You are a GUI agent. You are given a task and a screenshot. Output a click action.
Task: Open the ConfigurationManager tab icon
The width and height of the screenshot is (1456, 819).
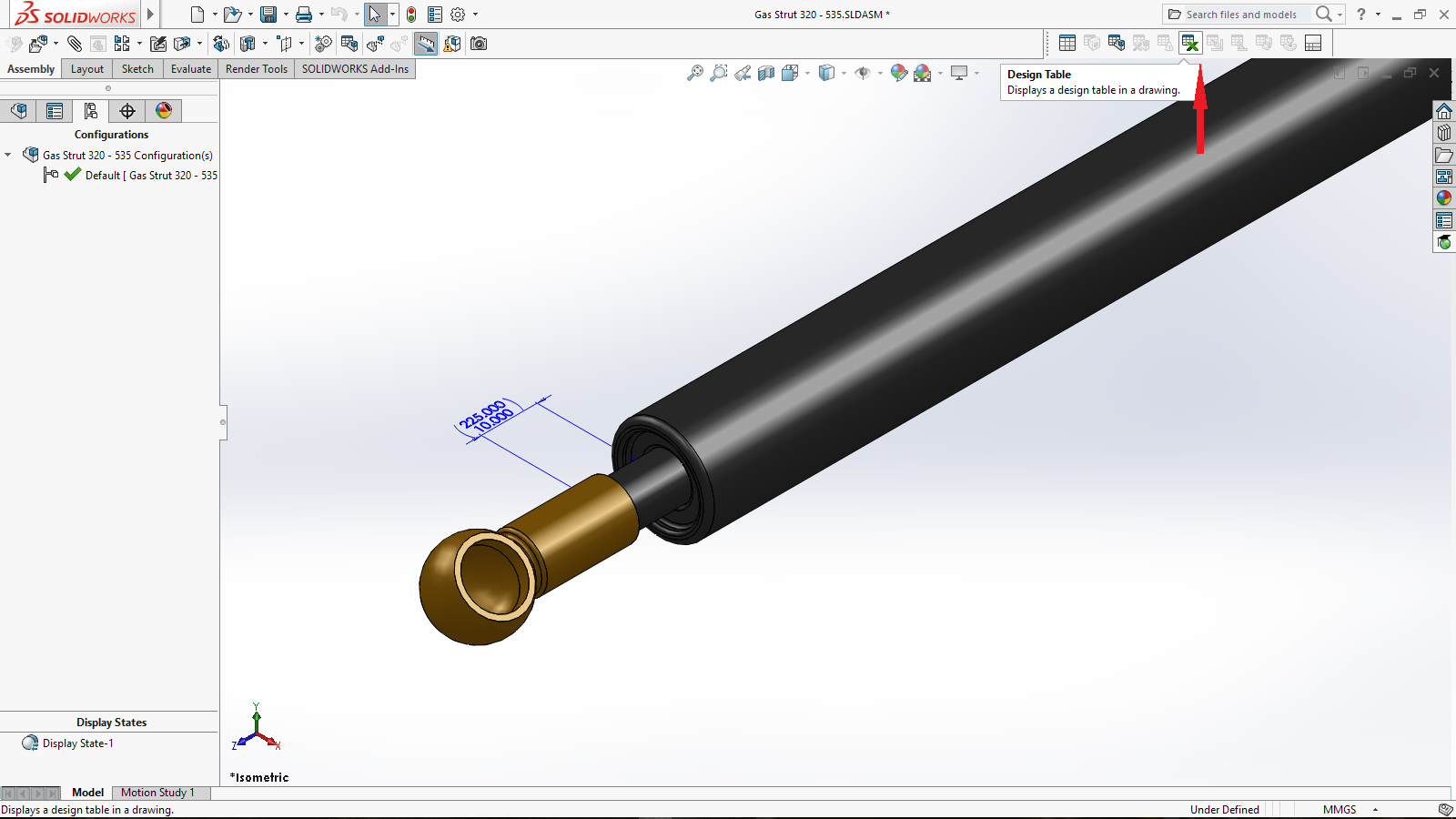click(90, 111)
